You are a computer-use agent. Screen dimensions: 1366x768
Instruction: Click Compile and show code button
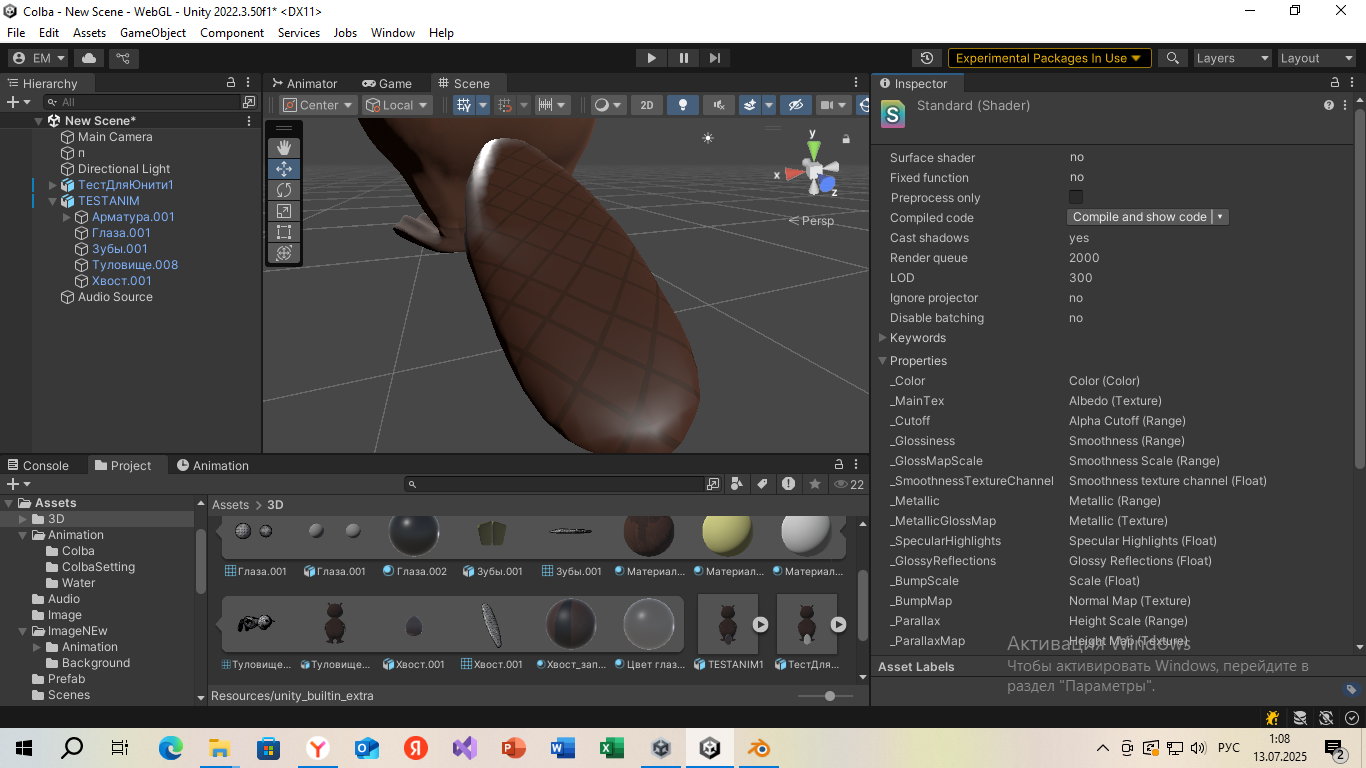(1139, 217)
